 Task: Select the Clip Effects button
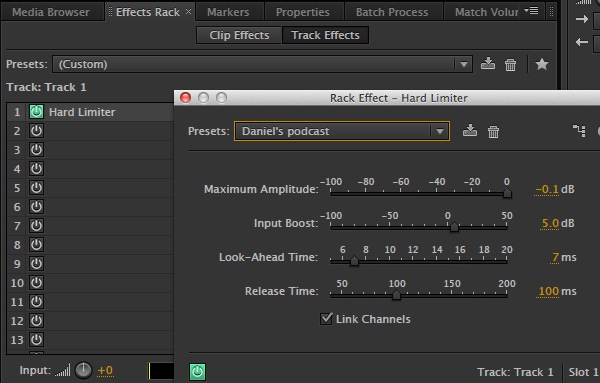pos(239,35)
